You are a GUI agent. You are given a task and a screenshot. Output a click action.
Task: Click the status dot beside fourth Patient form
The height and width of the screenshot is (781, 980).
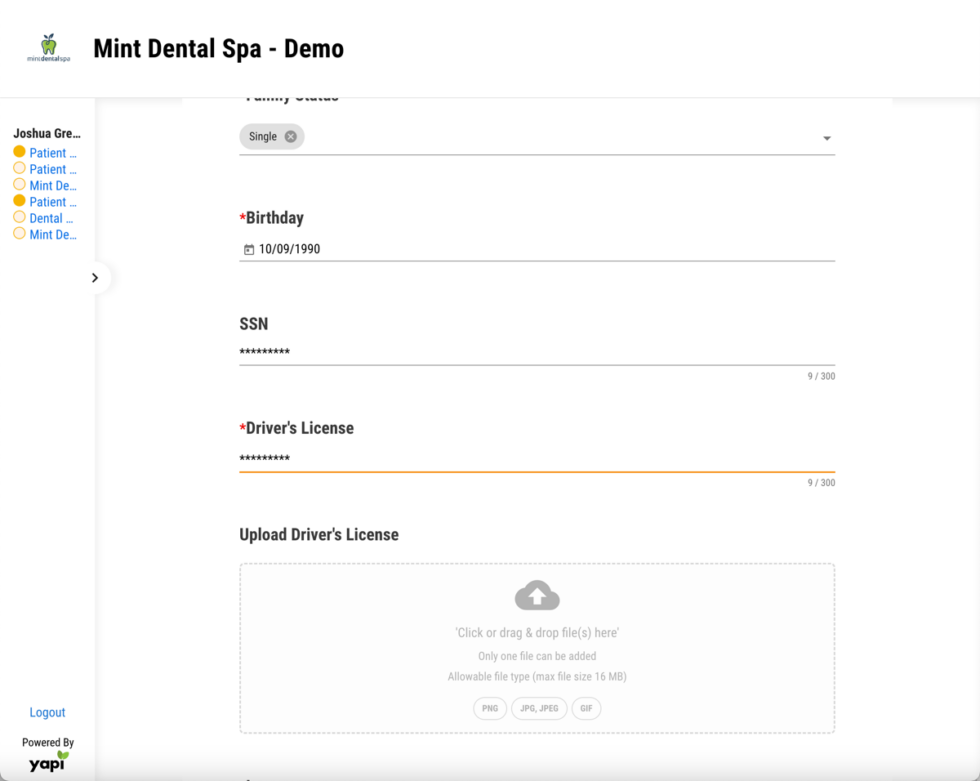point(17,201)
